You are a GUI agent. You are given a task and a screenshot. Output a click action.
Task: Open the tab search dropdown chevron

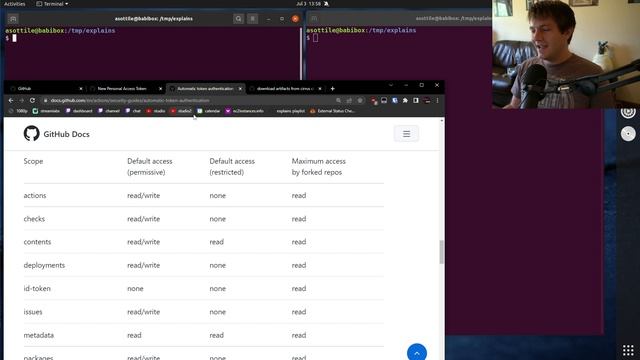(391, 85)
